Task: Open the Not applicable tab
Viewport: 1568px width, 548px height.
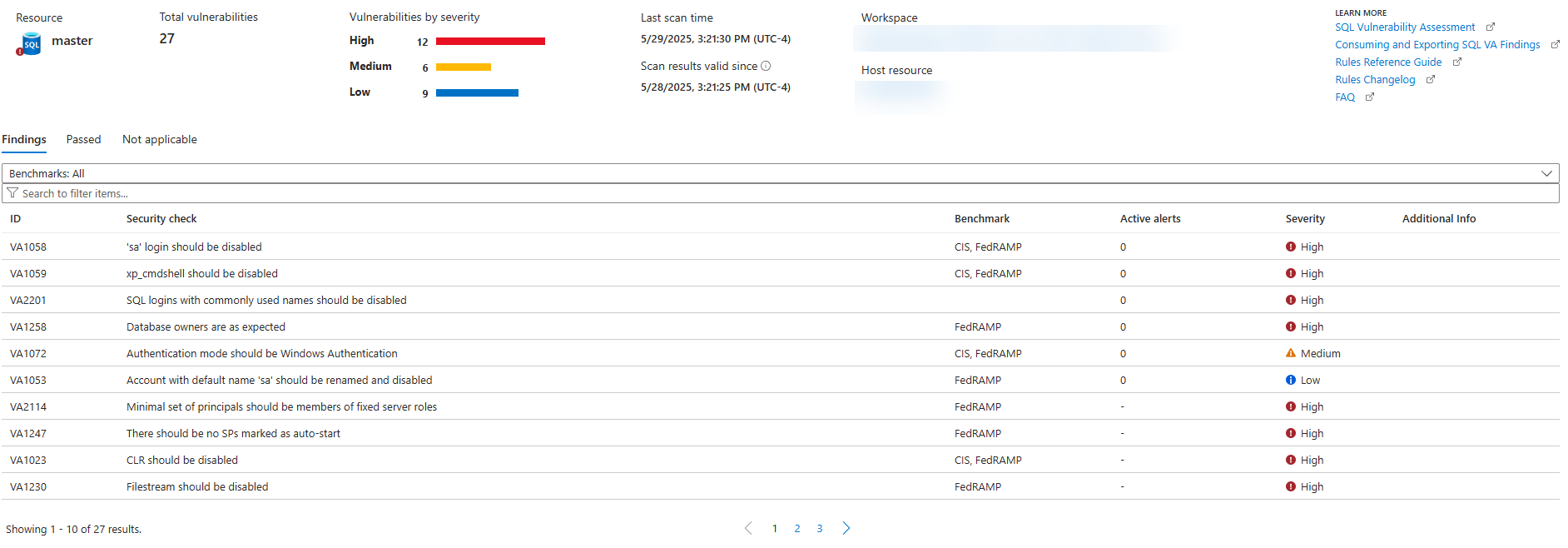Action: pyautogui.click(x=160, y=139)
